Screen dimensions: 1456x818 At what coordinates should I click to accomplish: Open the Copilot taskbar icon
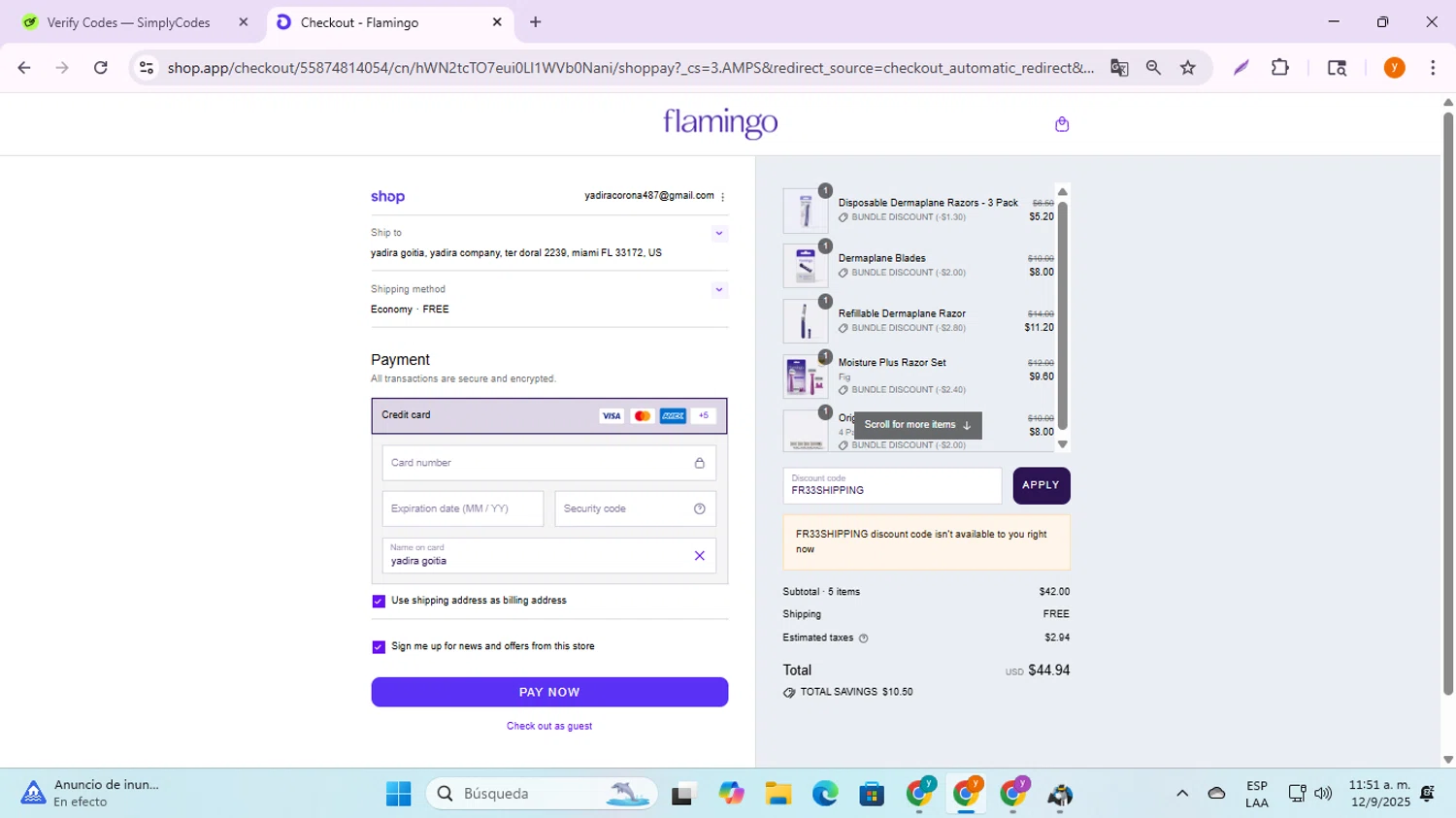tap(731, 794)
